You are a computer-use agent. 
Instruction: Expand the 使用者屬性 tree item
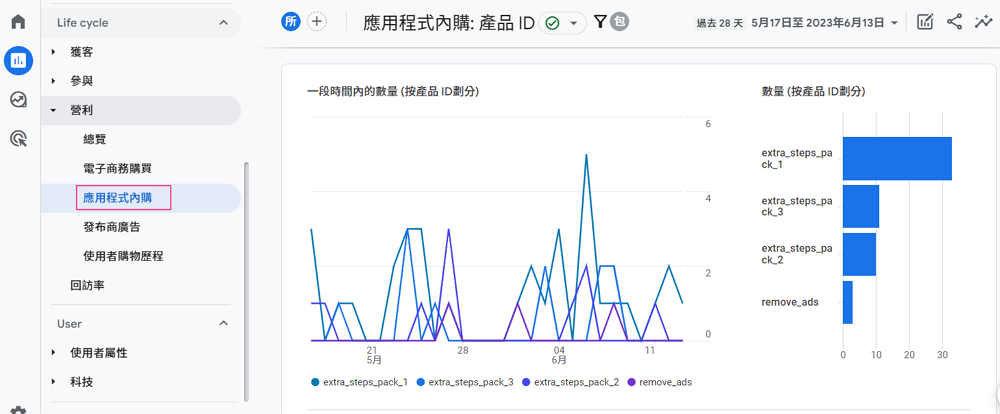point(54,353)
